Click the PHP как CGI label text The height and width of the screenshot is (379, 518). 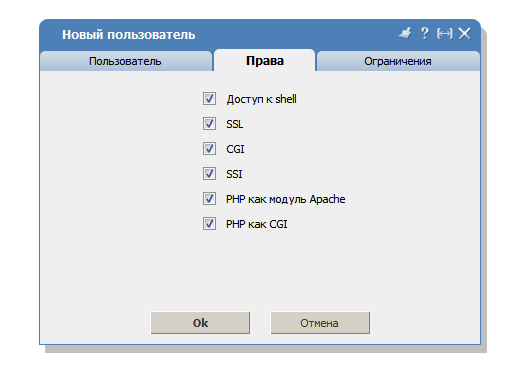[257, 224]
